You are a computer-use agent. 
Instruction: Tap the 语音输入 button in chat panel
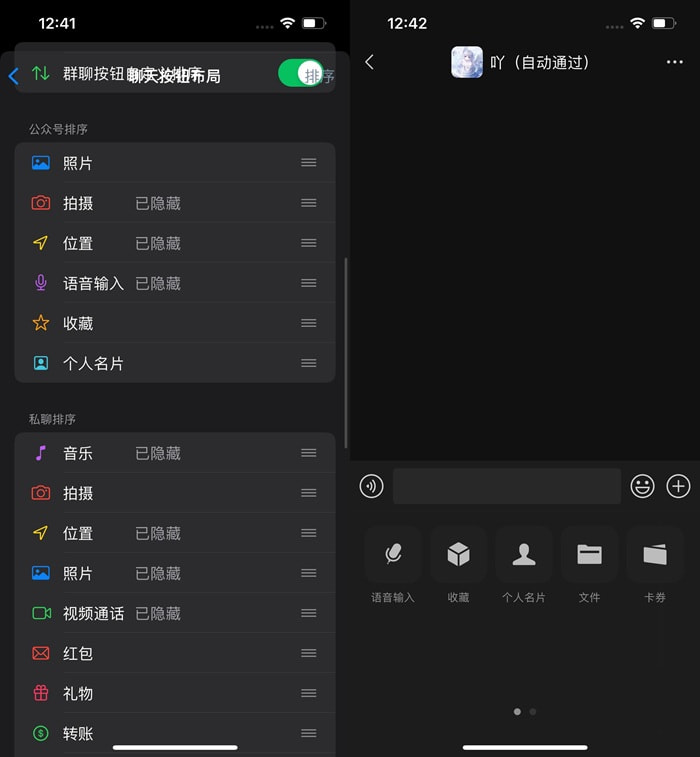[393, 554]
